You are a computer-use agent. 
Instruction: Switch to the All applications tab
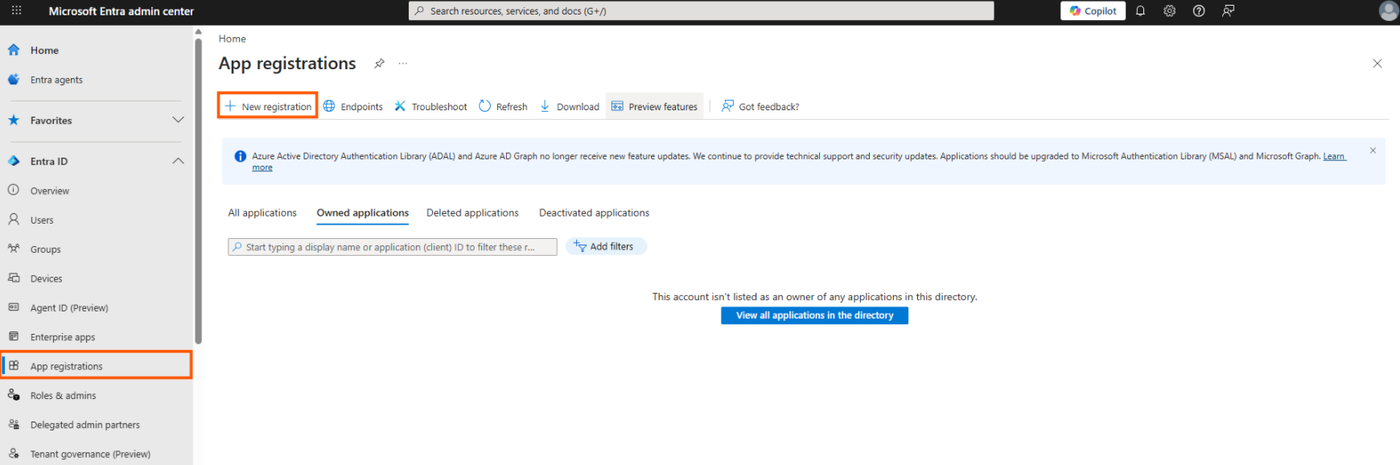click(262, 213)
